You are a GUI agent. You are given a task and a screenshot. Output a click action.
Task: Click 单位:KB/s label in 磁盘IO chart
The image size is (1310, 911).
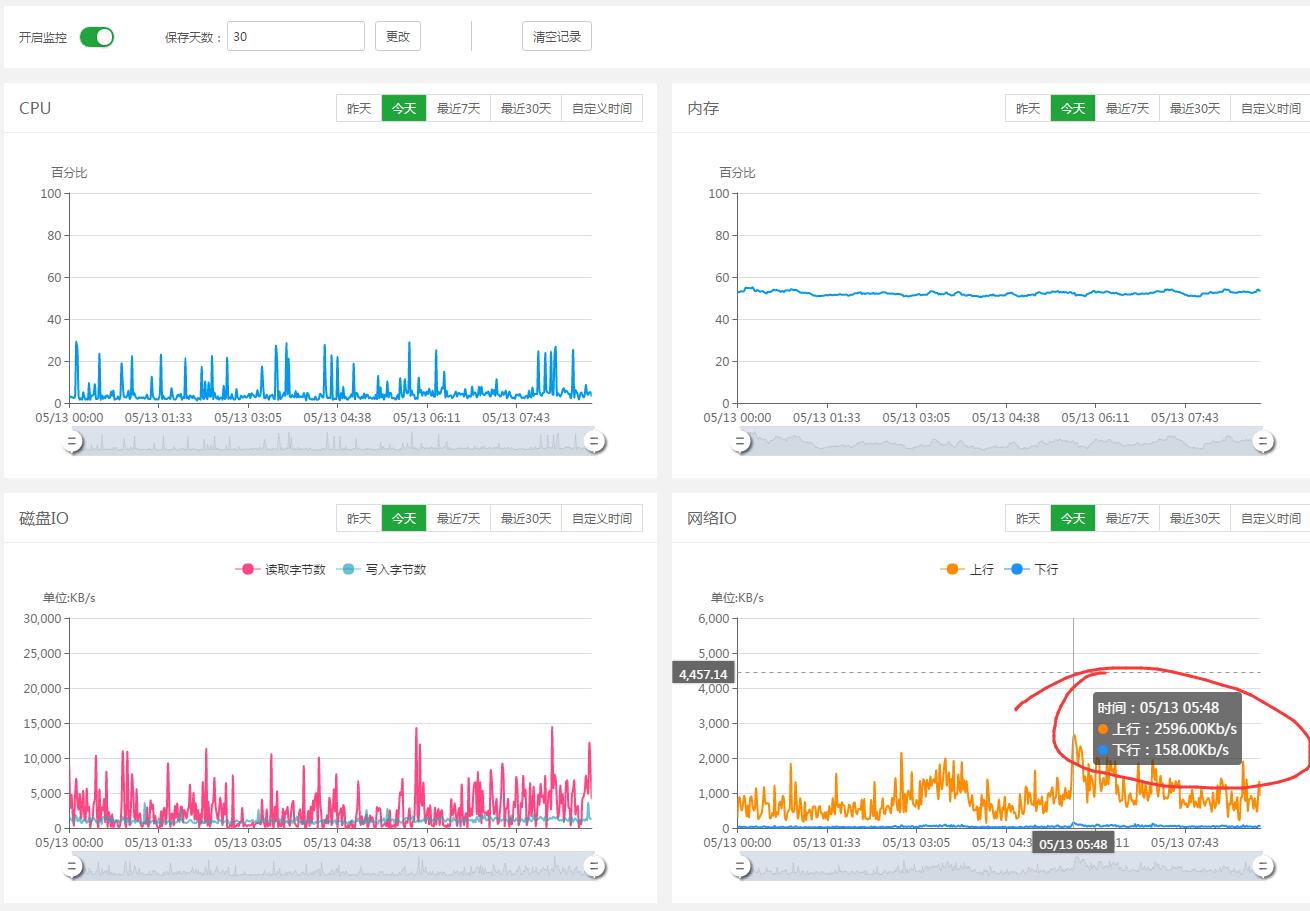68,598
